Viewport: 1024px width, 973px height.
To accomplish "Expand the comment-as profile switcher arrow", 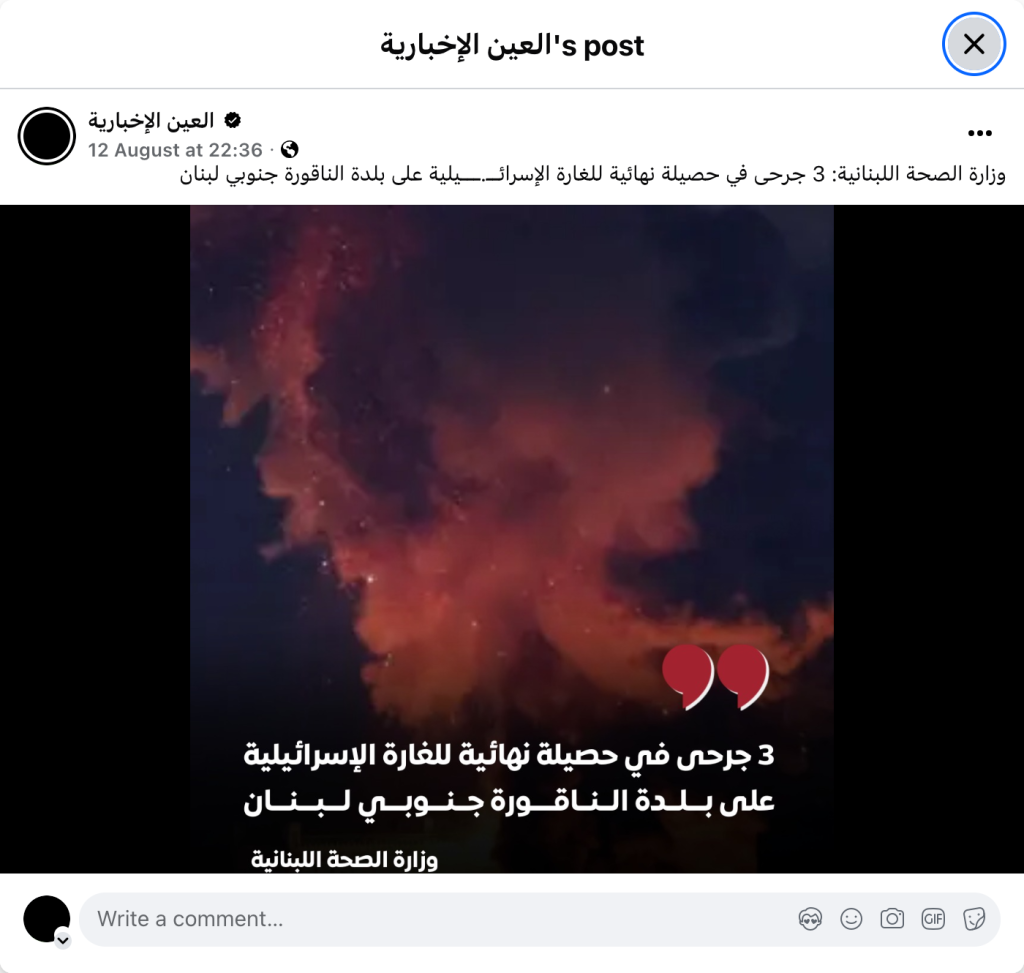I will coord(63,941).
